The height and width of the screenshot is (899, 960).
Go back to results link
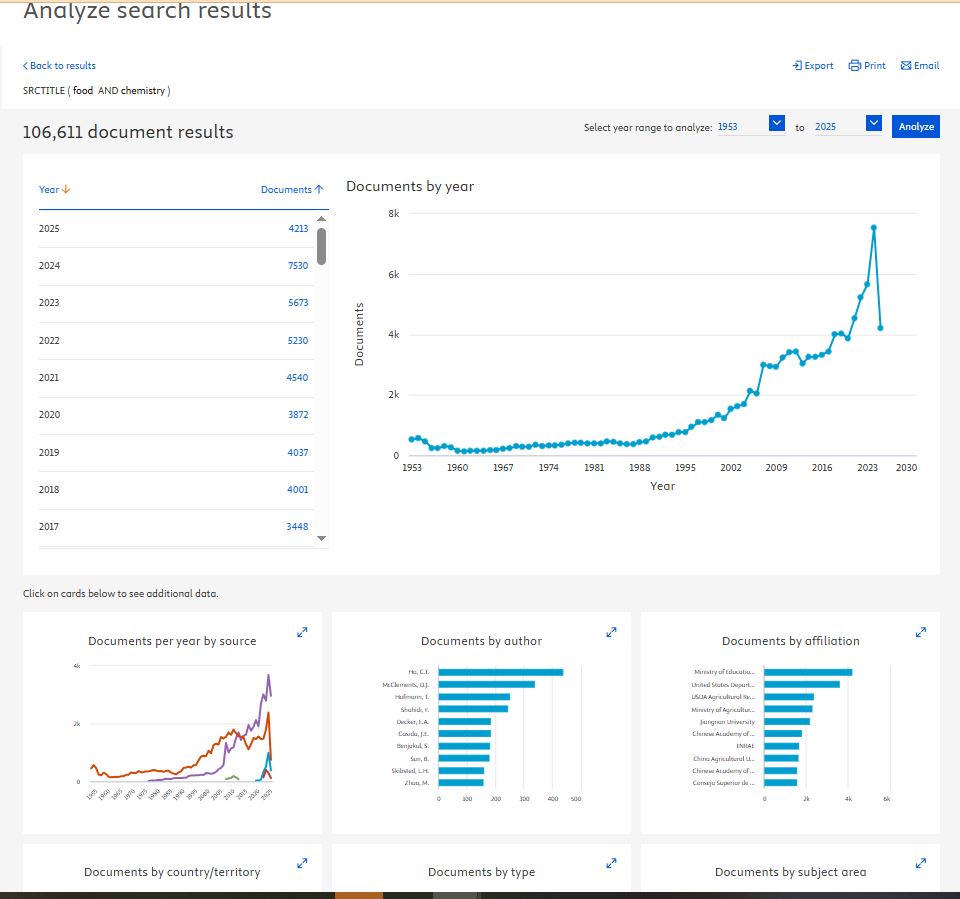click(x=60, y=66)
